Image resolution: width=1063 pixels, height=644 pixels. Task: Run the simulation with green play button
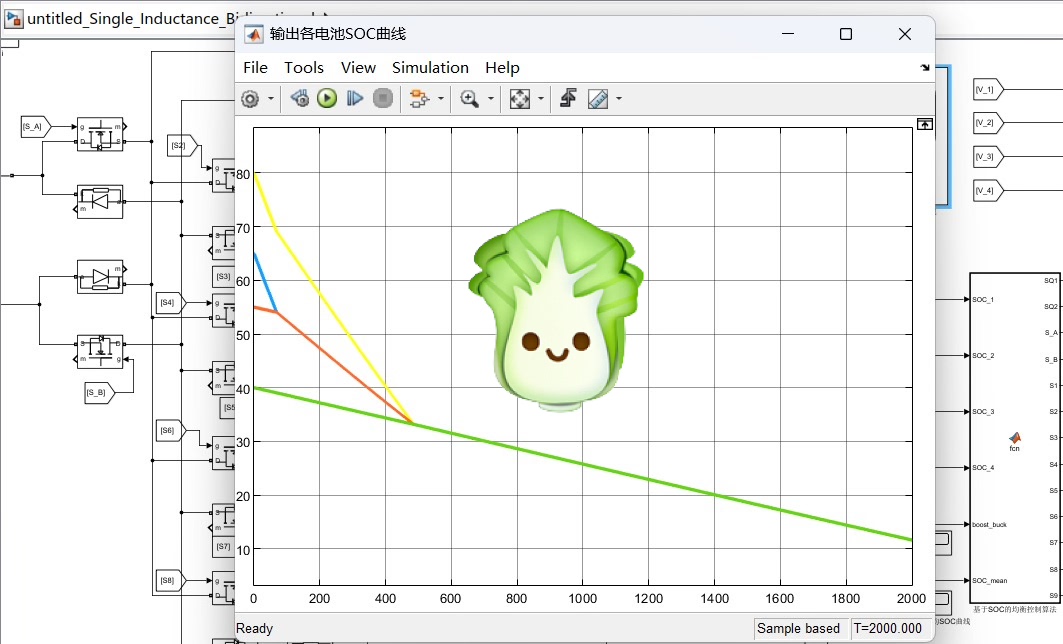pos(327,98)
